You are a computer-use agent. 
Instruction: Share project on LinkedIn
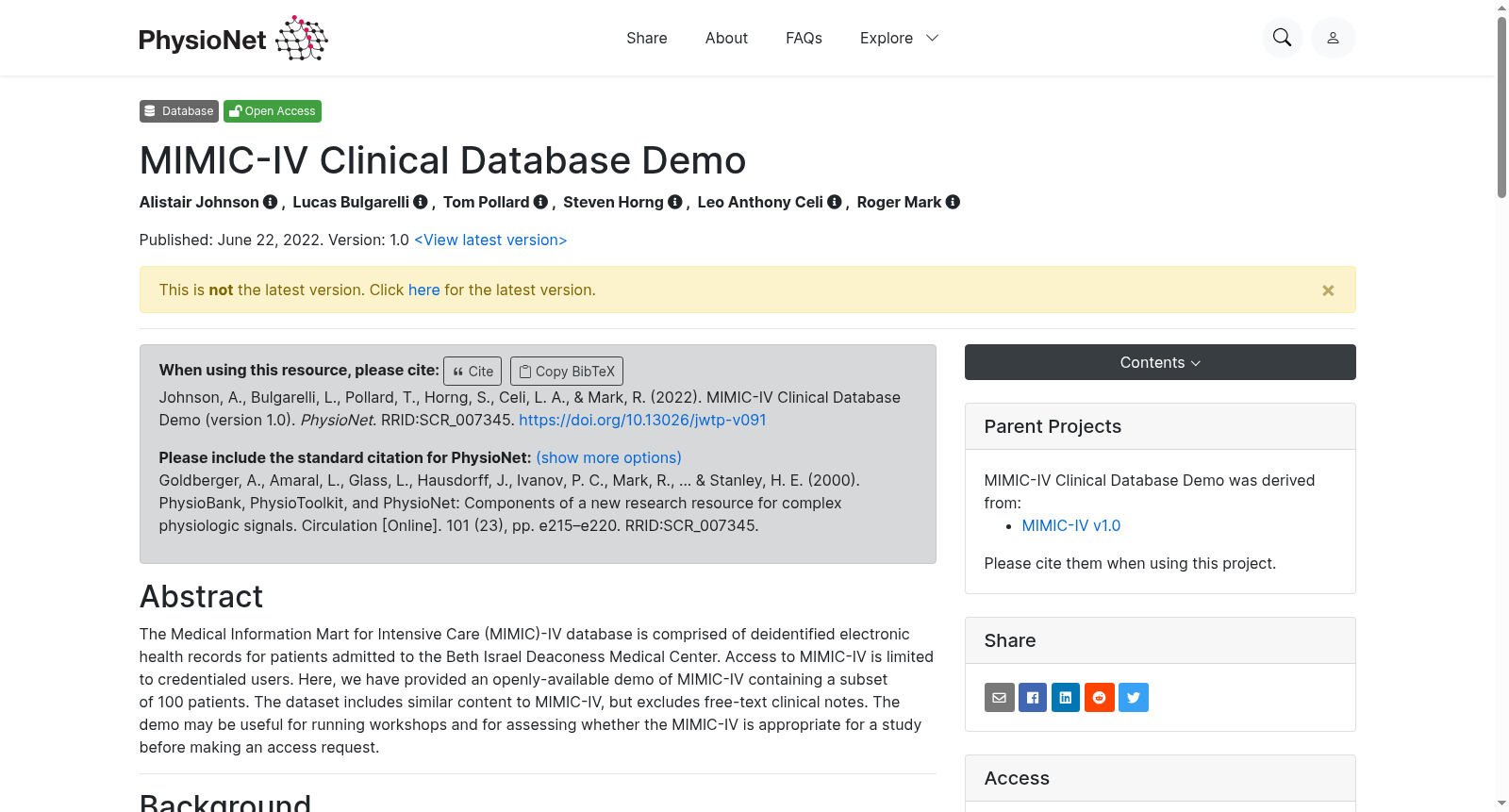(1066, 698)
